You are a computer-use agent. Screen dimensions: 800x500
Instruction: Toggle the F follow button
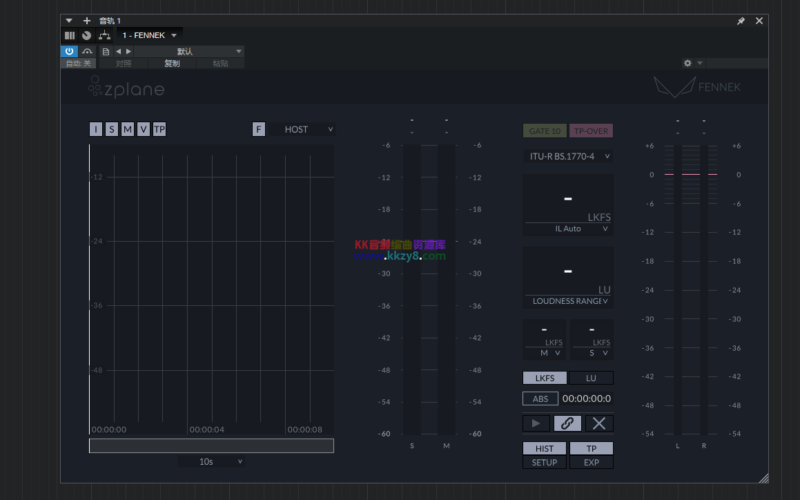[x=259, y=129]
